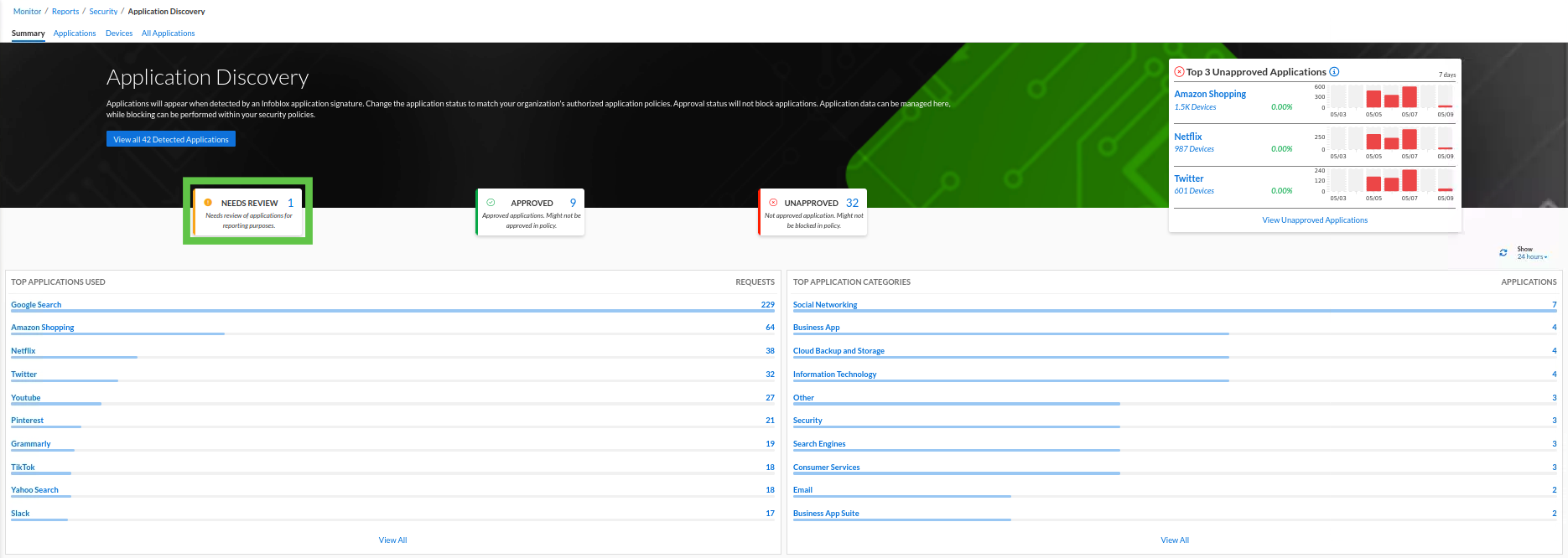Image resolution: width=1568 pixels, height=558 pixels.
Task: Click info icon beside Top 3 Unapproved Applications
Action: click(x=1334, y=72)
